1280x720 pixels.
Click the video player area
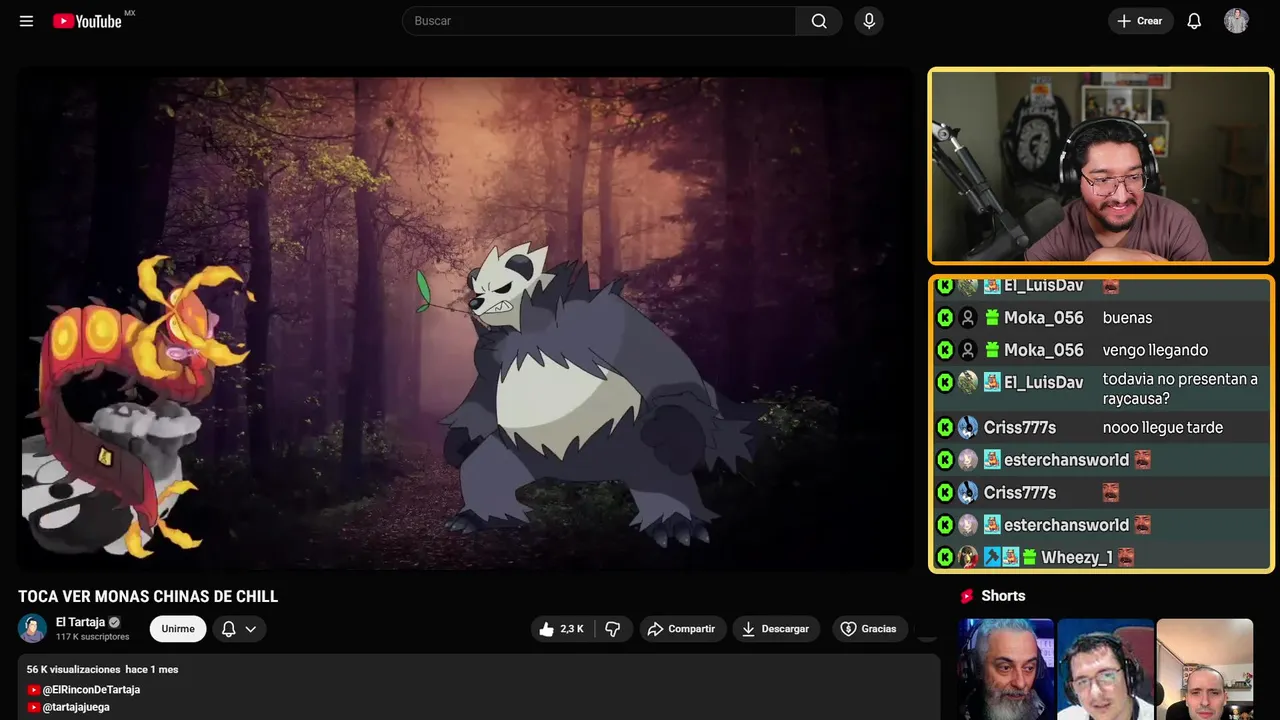pyautogui.click(x=465, y=320)
